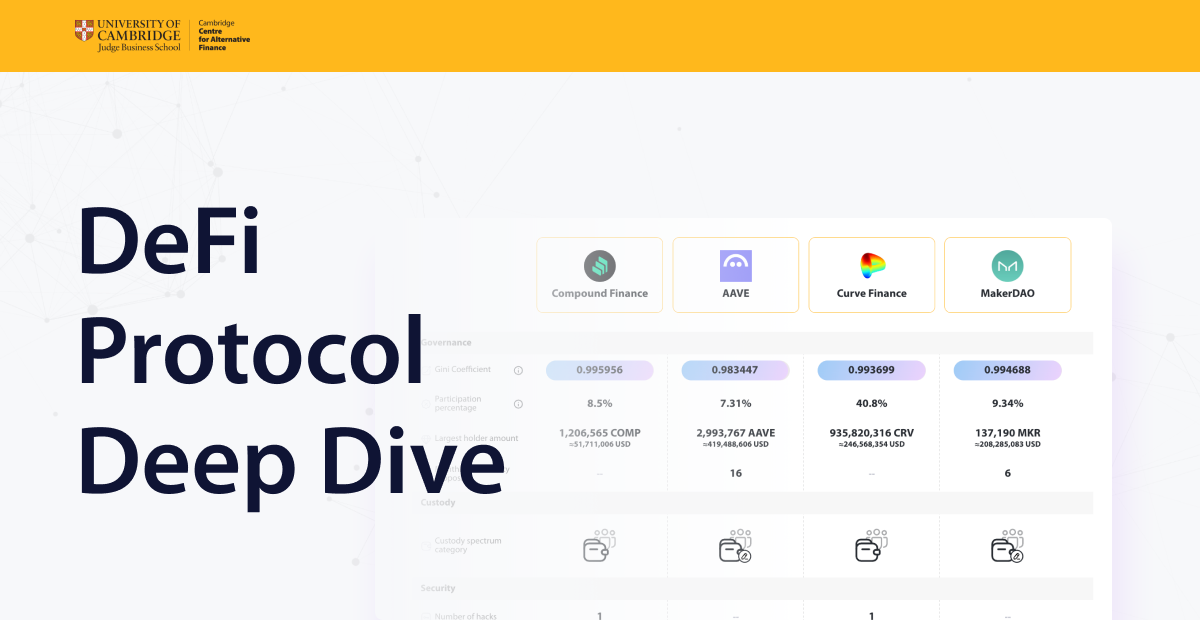
Task: Click the University of Cambridge crest logo
Action: (x=84, y=31)
